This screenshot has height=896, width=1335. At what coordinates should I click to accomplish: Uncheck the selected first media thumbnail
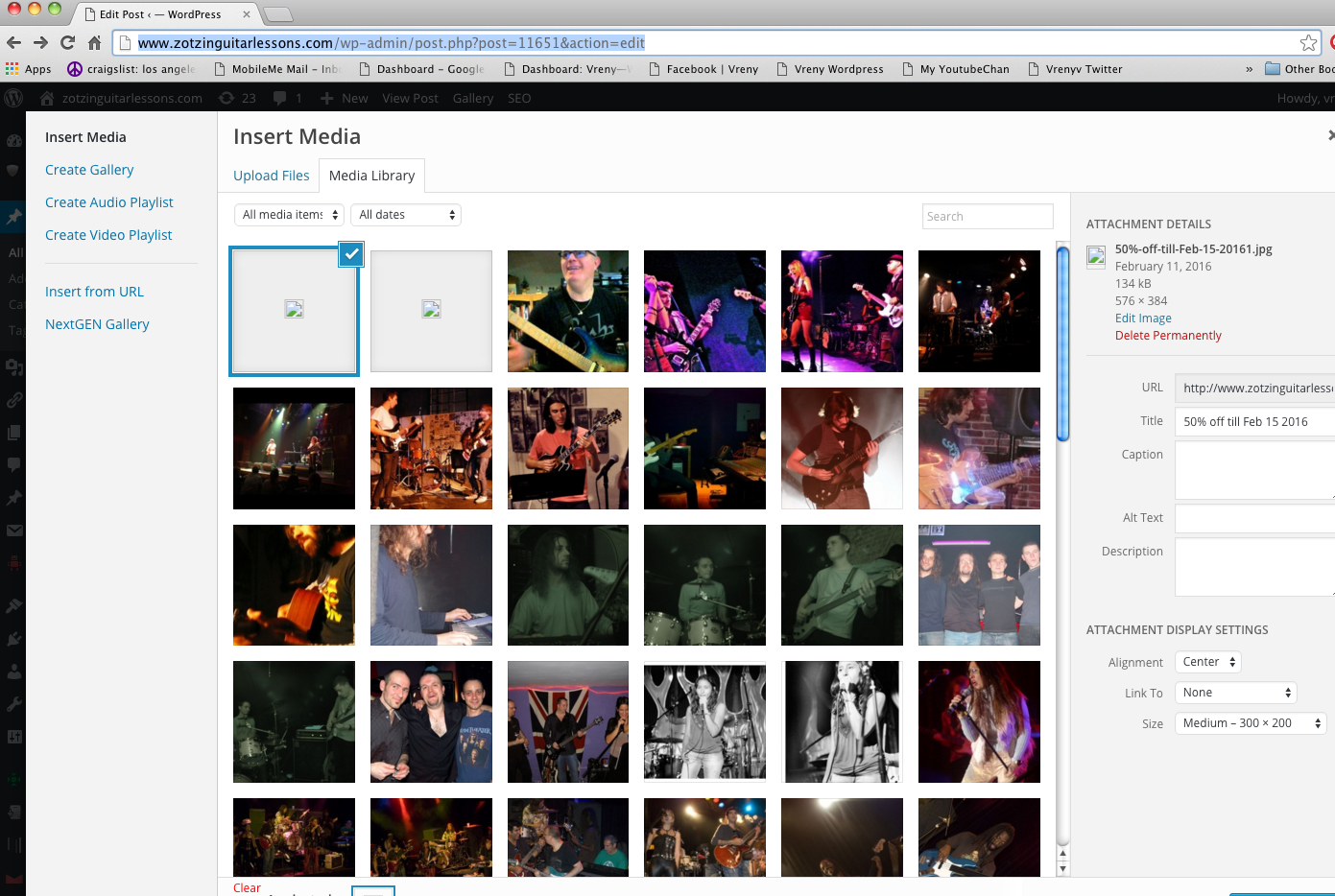351,254
